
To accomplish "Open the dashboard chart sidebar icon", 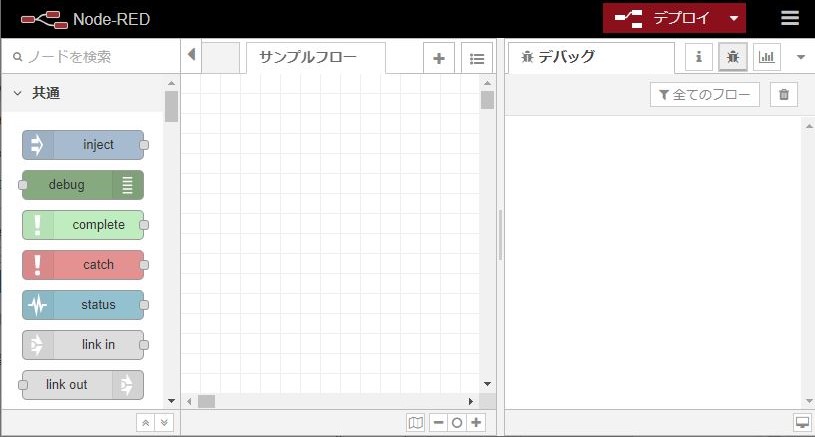I will point(767,57).
